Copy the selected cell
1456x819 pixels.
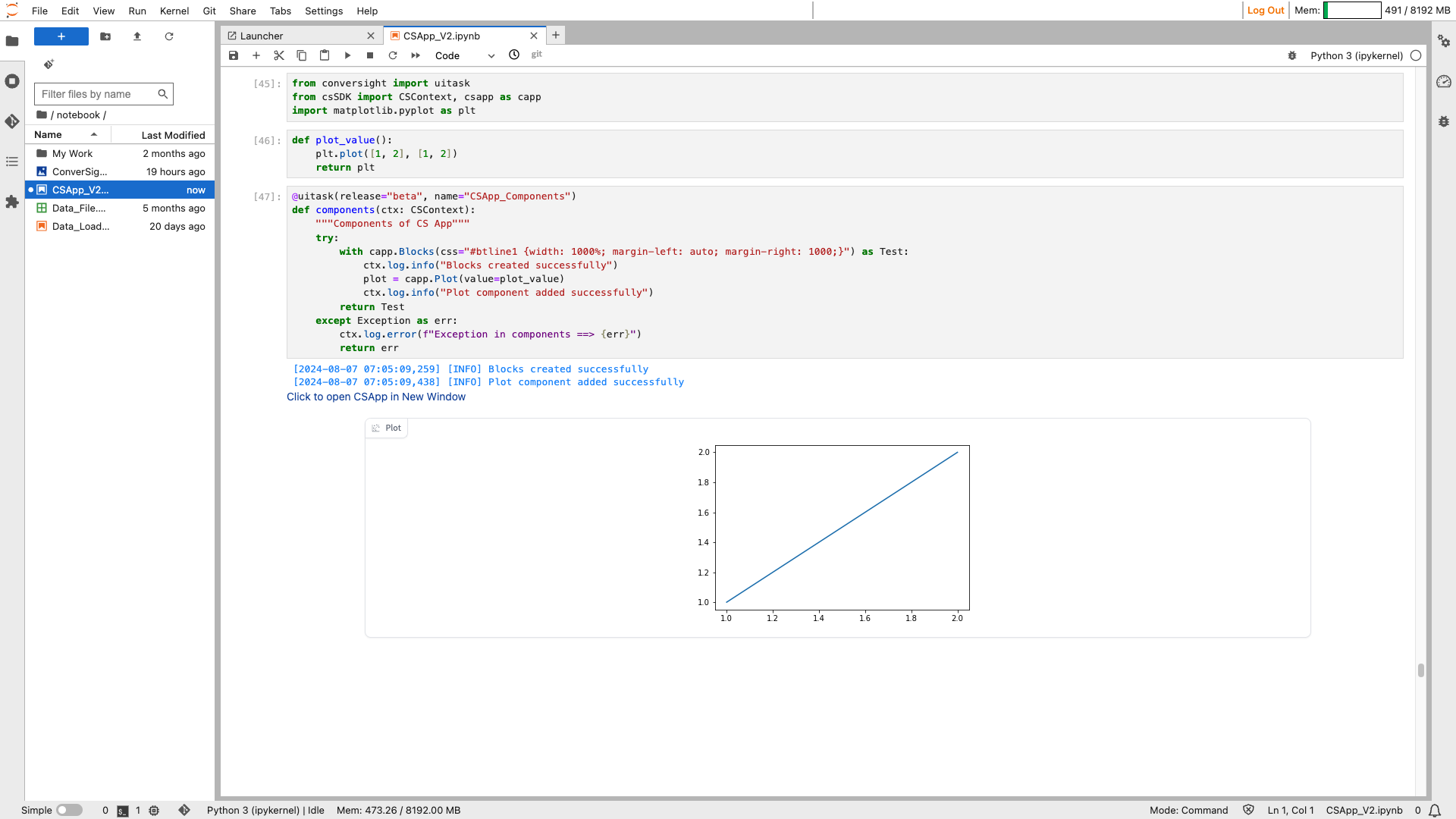302,55
